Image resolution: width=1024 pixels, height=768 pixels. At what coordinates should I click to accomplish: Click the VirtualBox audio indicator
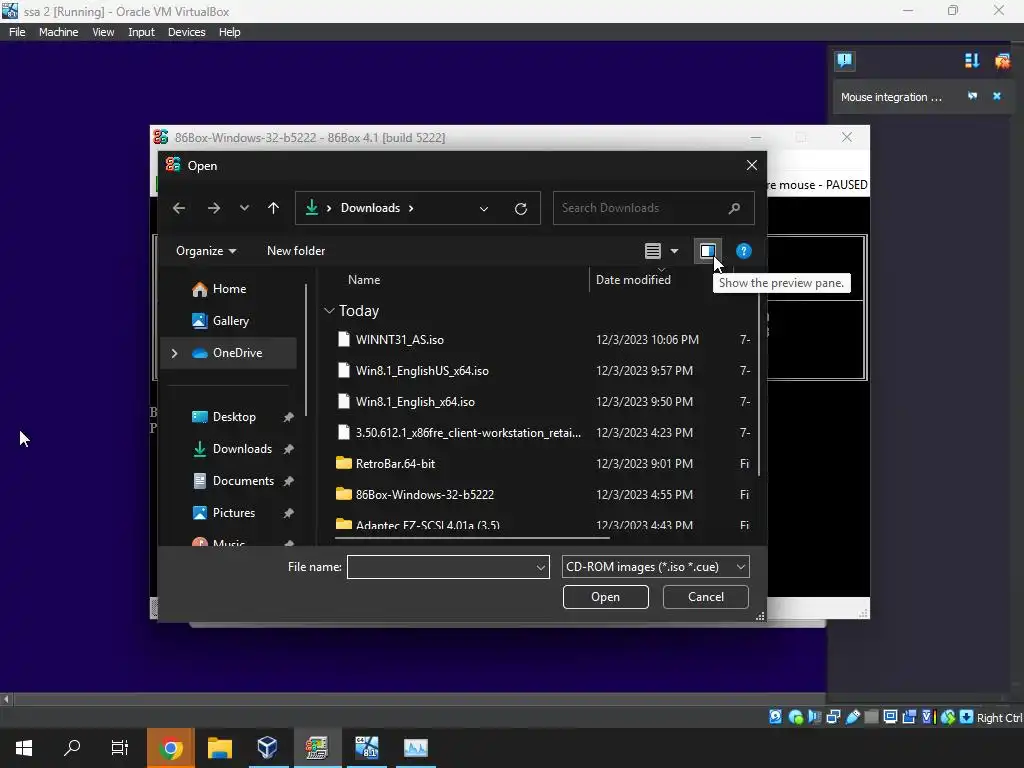click(x=814, y=717)
